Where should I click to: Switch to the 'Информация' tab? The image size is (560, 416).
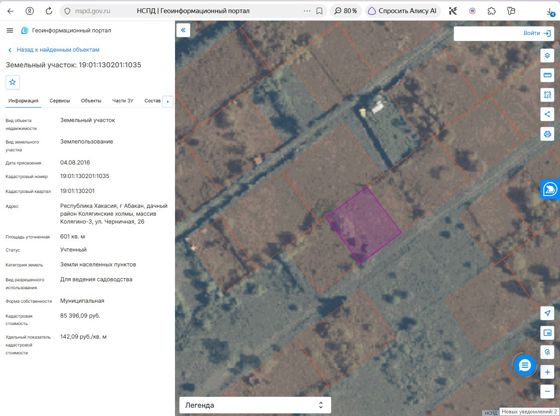23,101
